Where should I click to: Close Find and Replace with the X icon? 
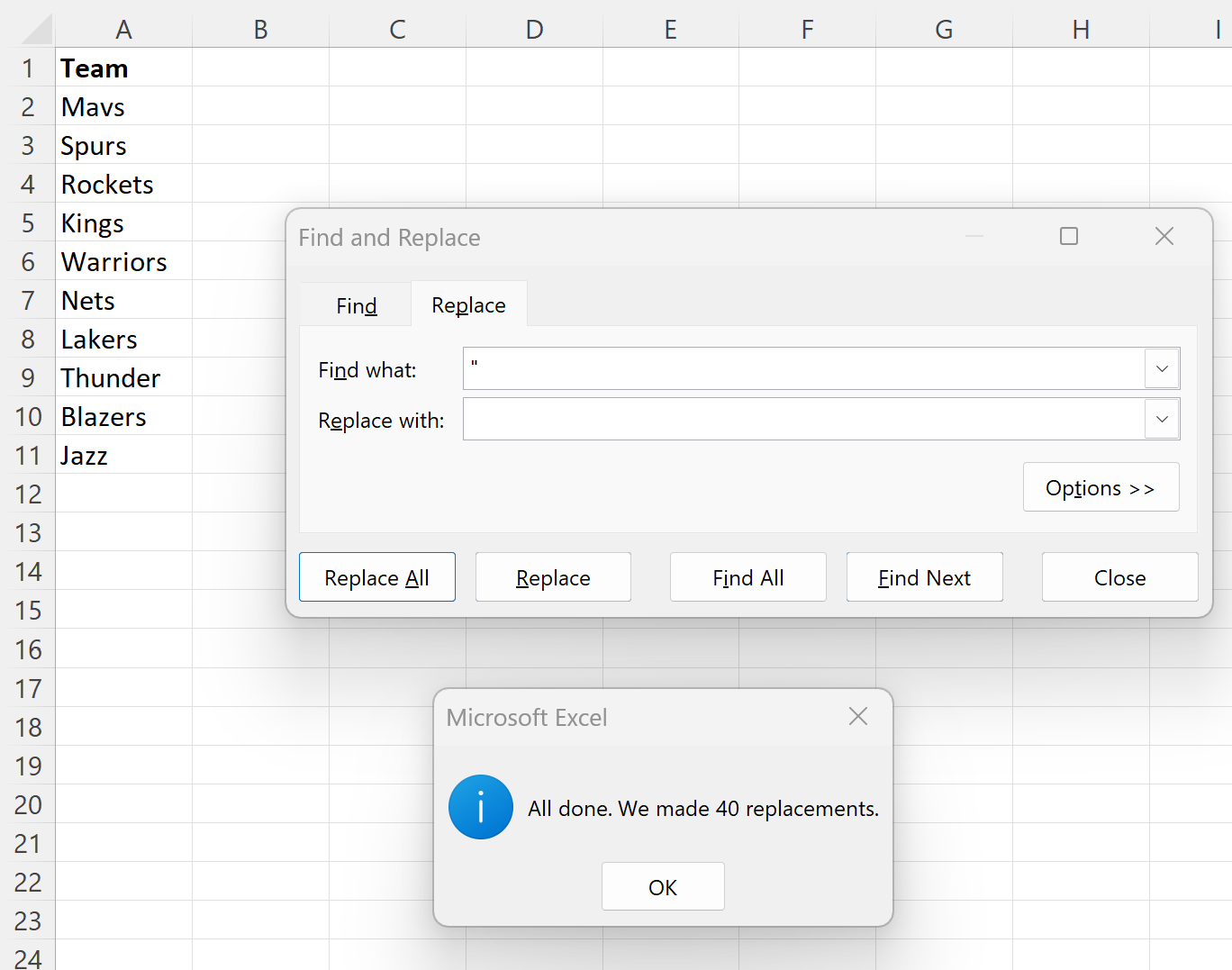click(1164, 236)
